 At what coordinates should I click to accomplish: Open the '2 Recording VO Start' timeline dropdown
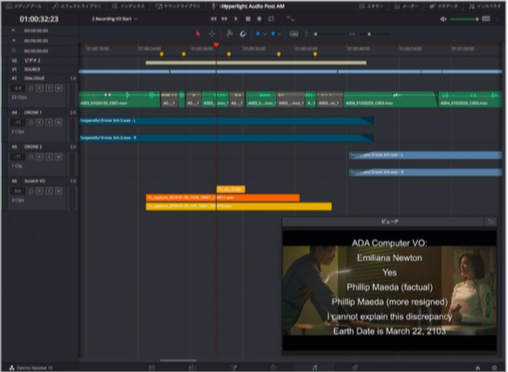pyautogui.click(x=114, y=19)
